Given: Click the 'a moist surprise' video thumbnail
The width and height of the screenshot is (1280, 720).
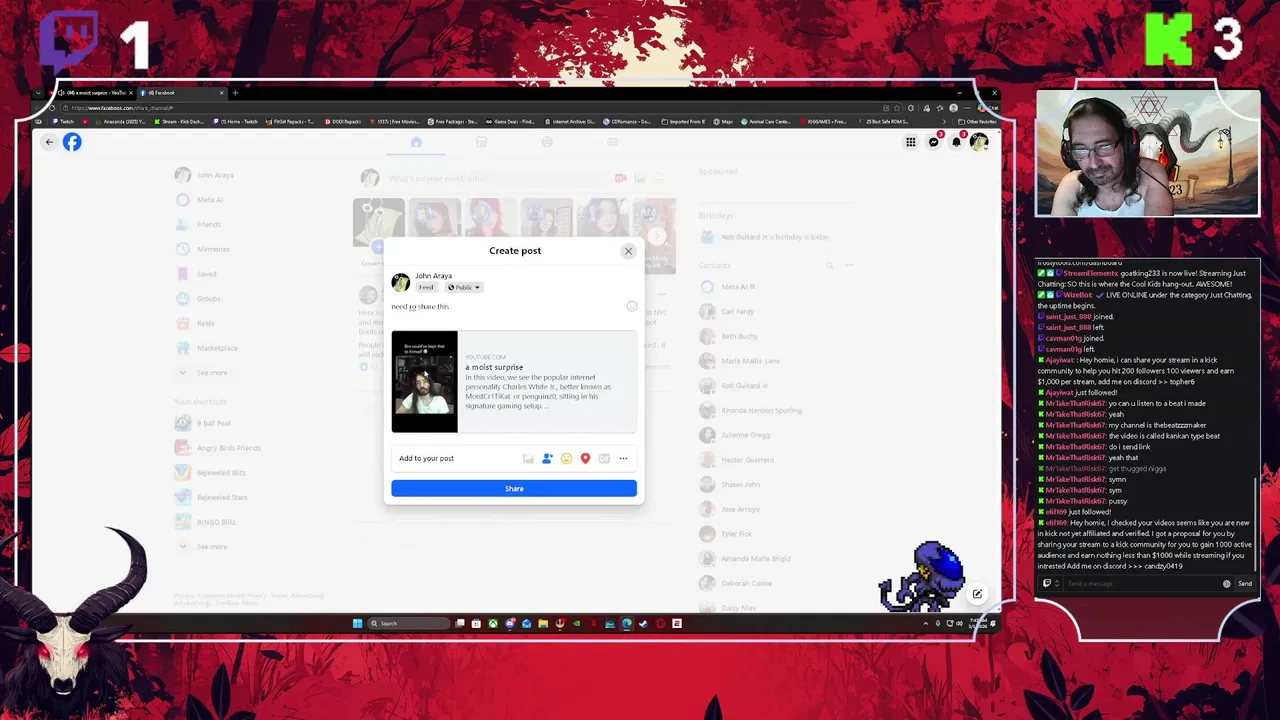Looking at the screenshot, I should 424,381.
